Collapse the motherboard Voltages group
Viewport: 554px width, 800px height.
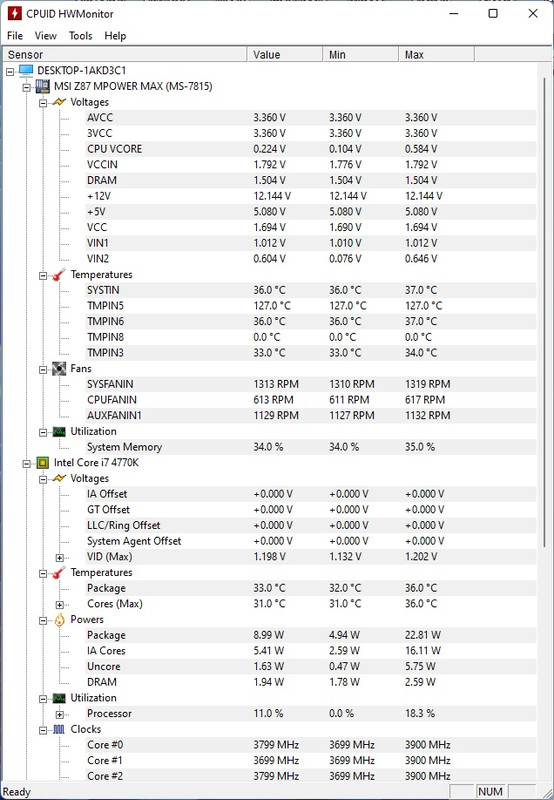coord(43,103)
